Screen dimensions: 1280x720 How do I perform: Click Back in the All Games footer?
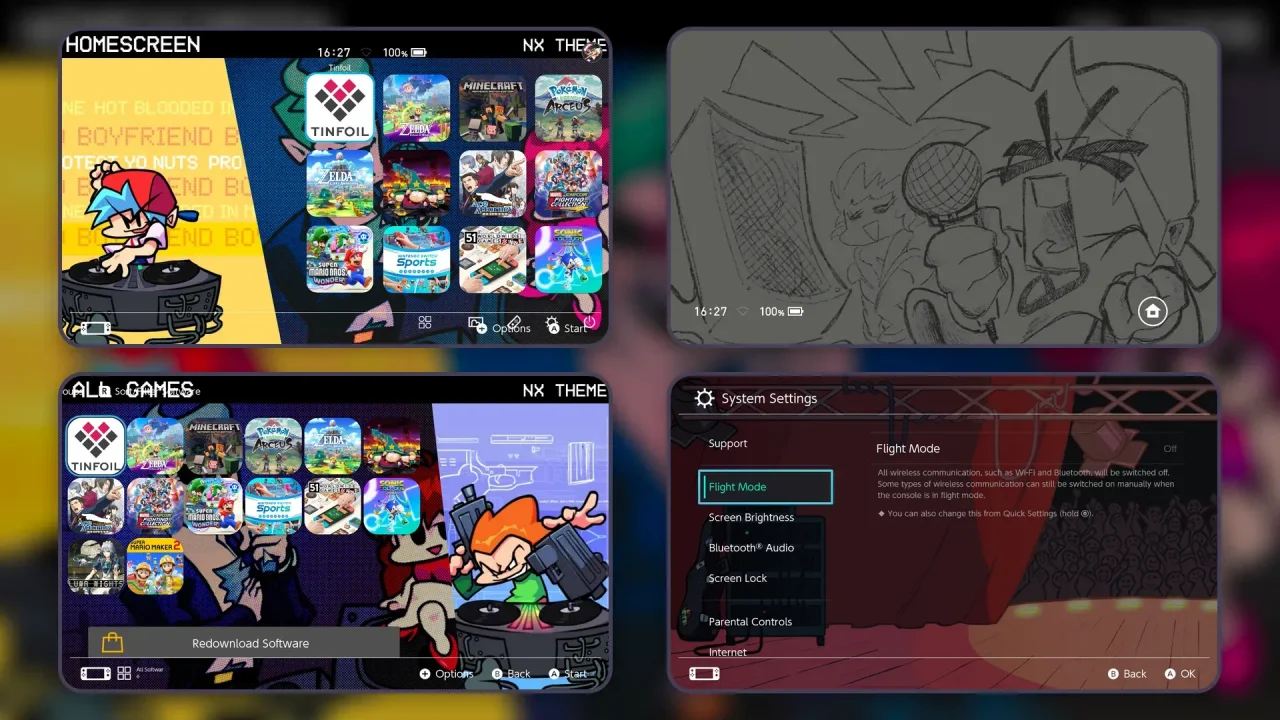(x=511, y=674)
